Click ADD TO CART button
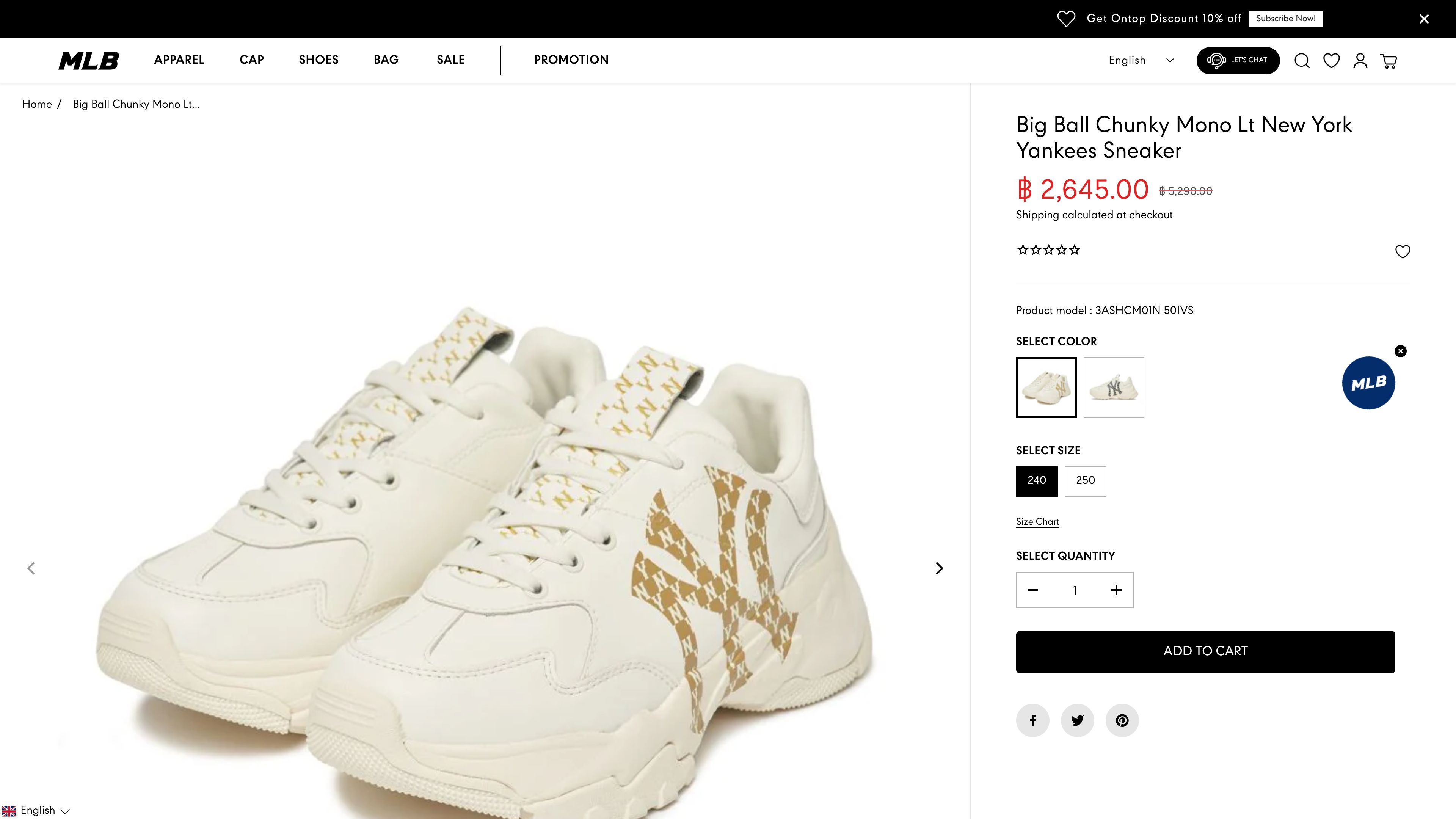This screenshot has width=1456, height=819. [x=1205, y=652]
